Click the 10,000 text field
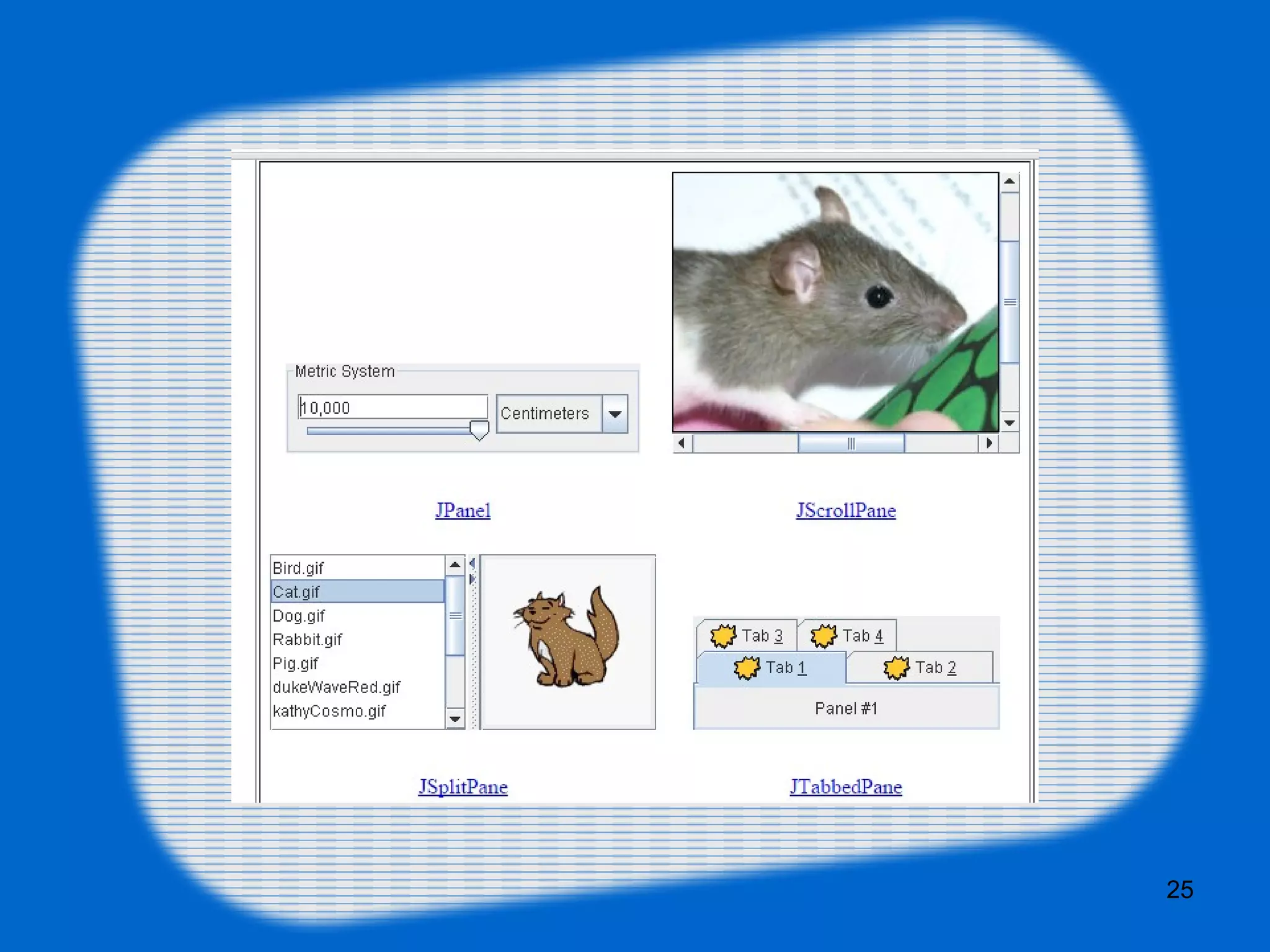This screenshot has height=952, width=1270. click(x=392, y=408)
